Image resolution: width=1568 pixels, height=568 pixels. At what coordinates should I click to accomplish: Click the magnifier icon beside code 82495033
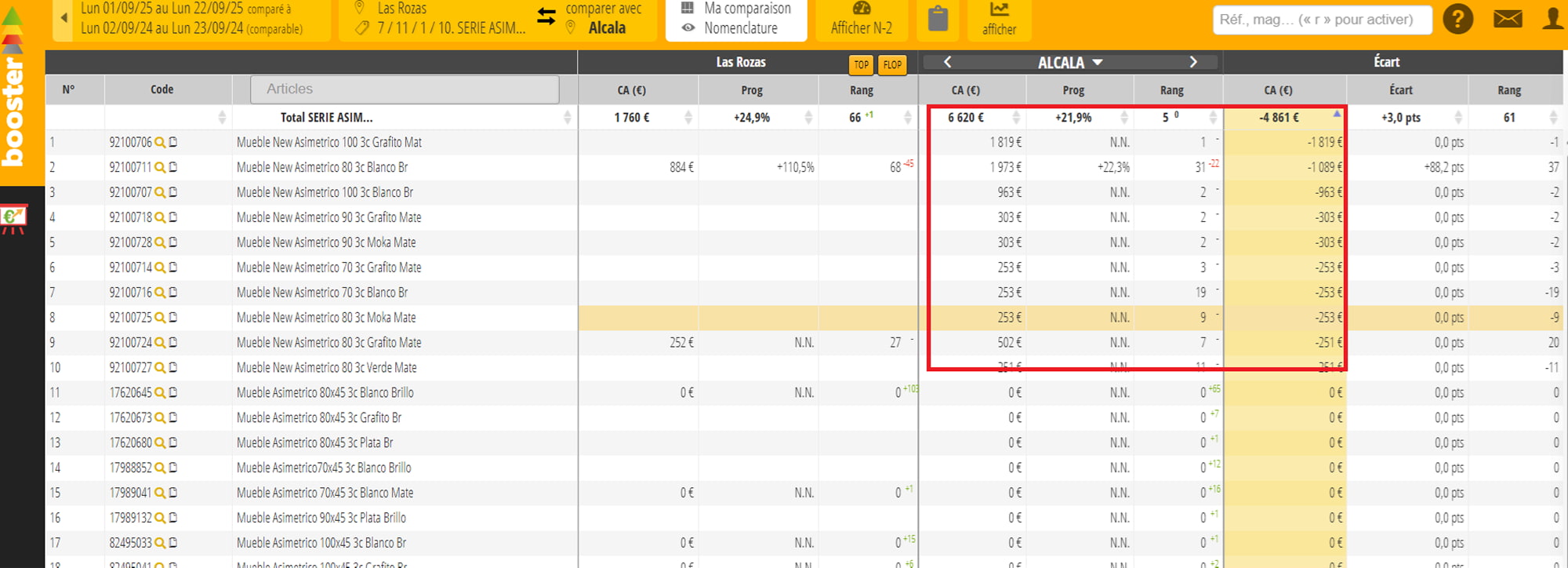click(160, 543)
